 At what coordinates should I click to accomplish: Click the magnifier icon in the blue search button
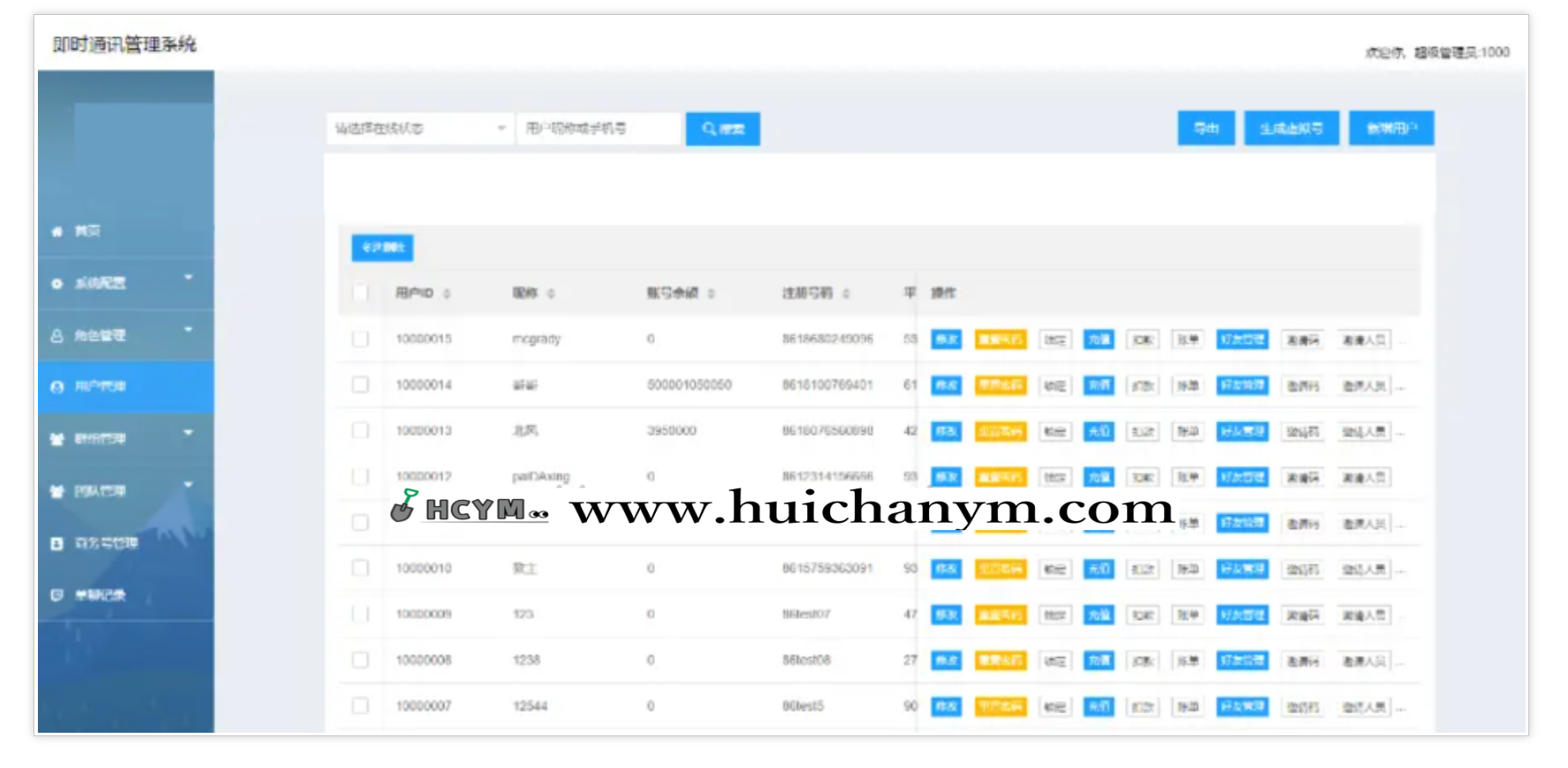tap(709, 129)
